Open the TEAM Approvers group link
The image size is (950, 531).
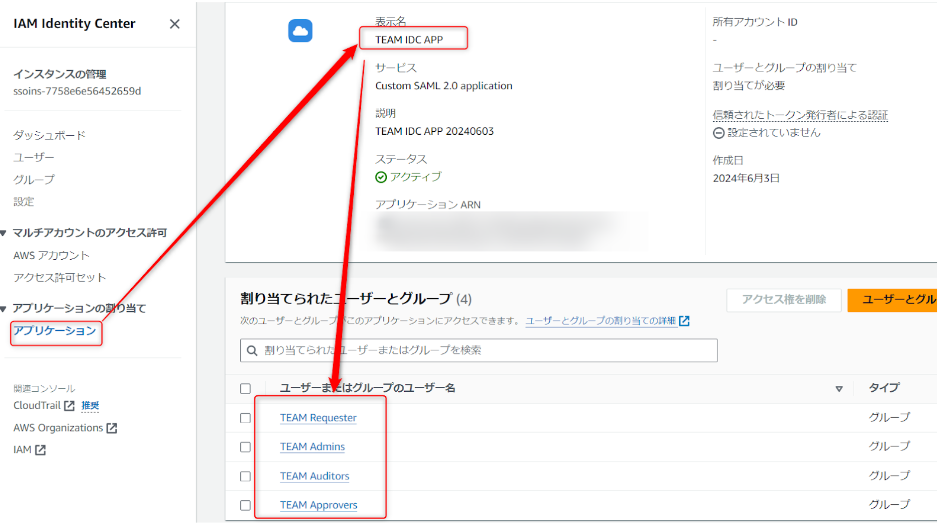pyautogui.click(x=319, y=505)
